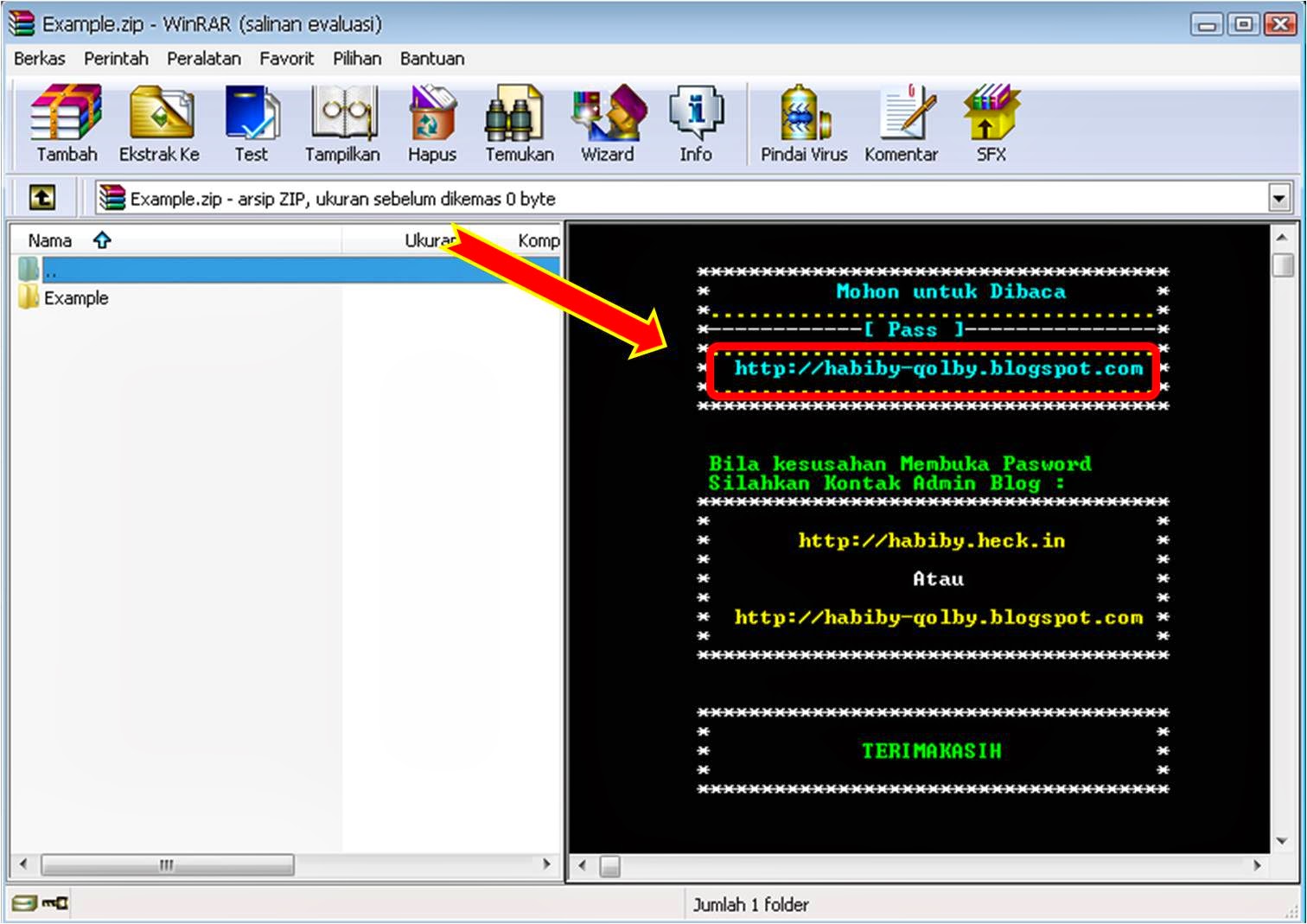Click comment pane scroll down arrow

1282,840
